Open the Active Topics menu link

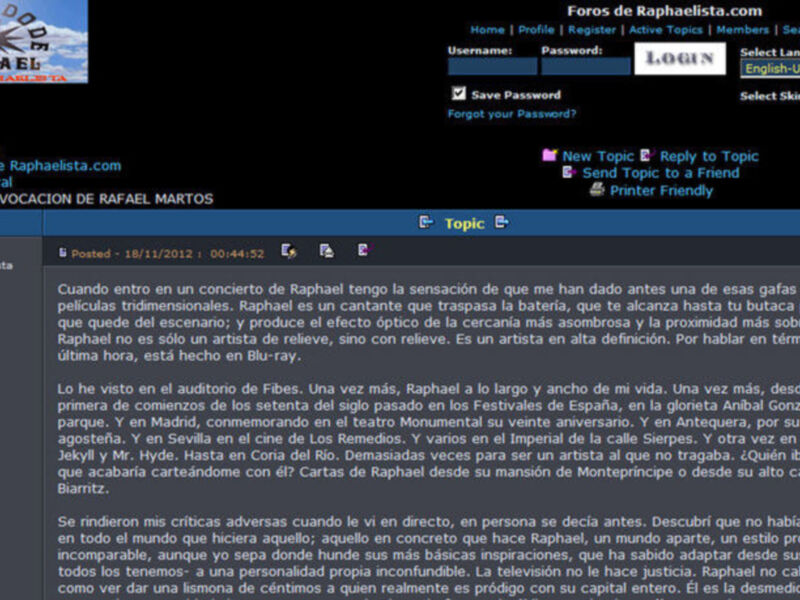coord(666,30)
